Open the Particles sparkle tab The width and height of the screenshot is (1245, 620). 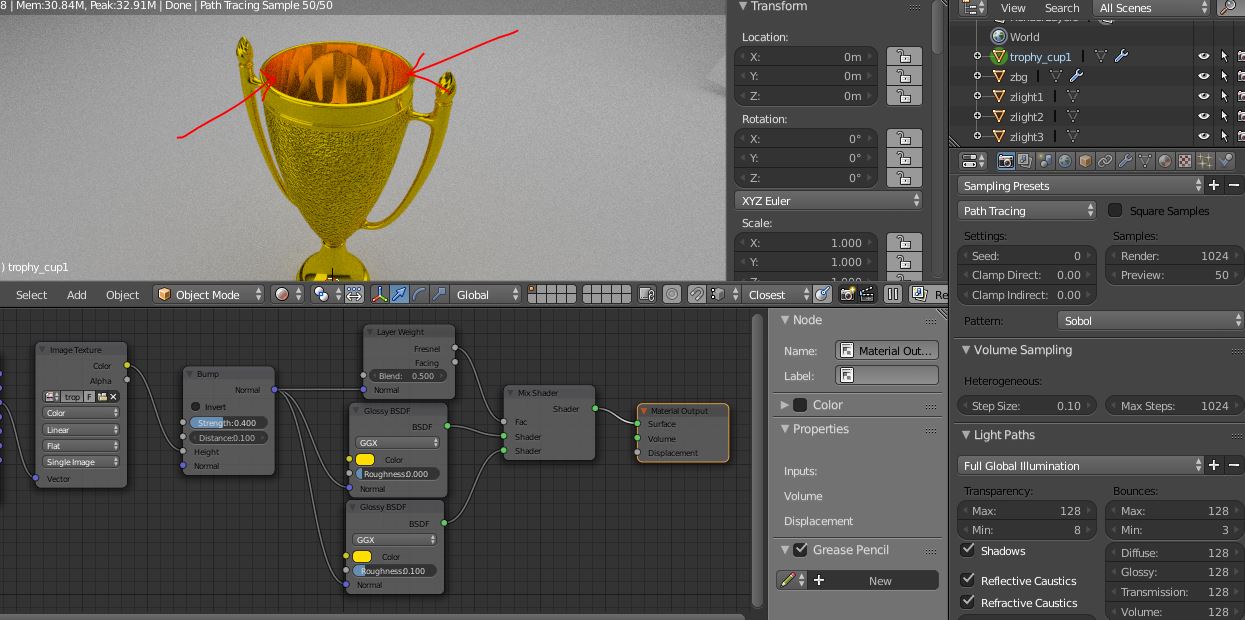1206,161
